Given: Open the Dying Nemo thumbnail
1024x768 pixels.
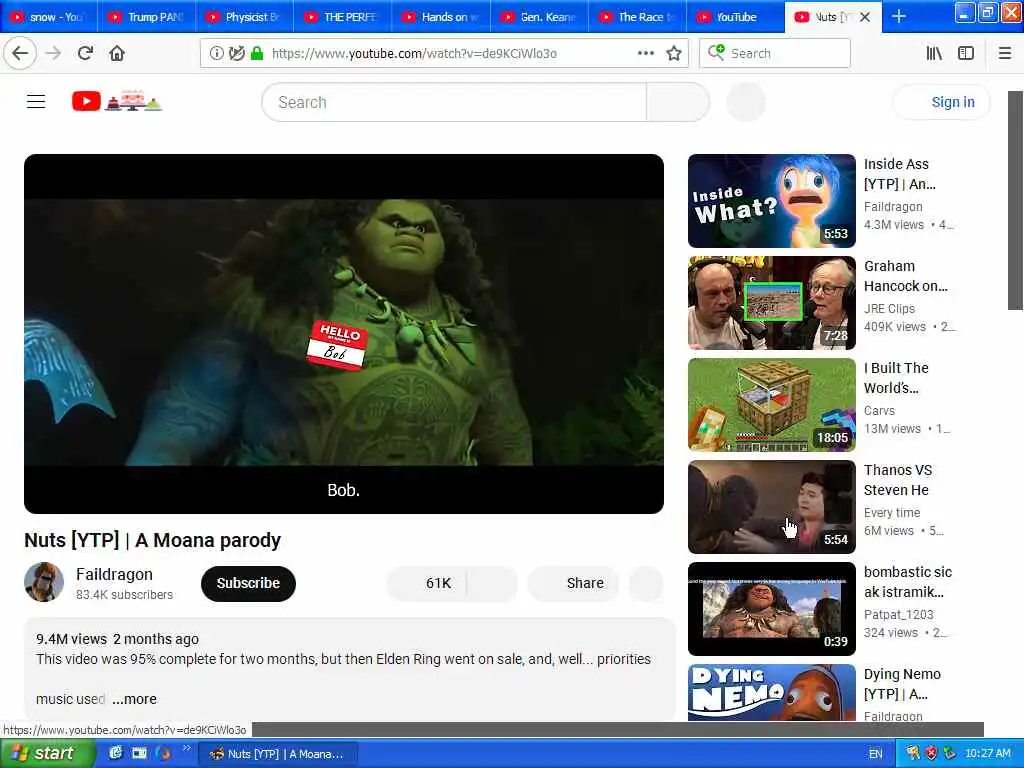Looking at the screenshot, I should click(771, 692).
